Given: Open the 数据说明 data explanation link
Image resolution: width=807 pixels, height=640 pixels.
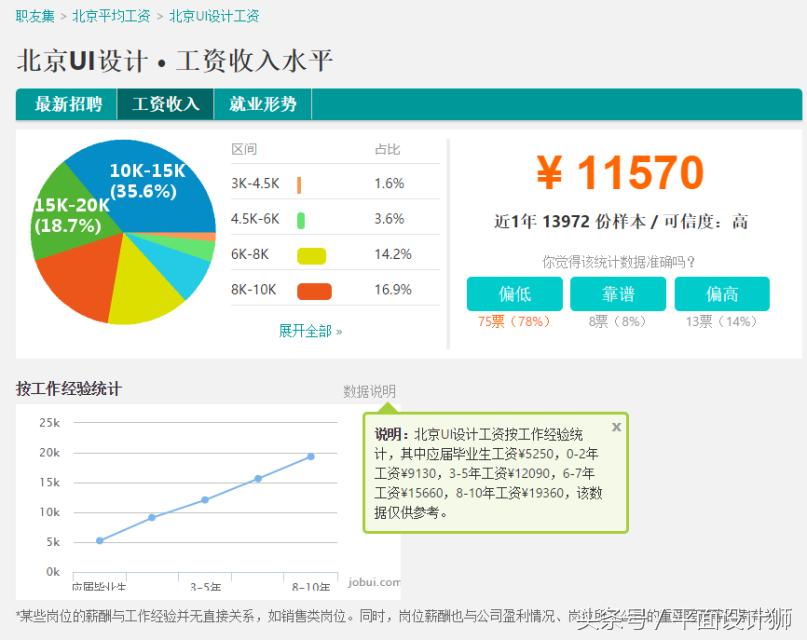Looking at the screenshot, I should [x=370, y=390].
